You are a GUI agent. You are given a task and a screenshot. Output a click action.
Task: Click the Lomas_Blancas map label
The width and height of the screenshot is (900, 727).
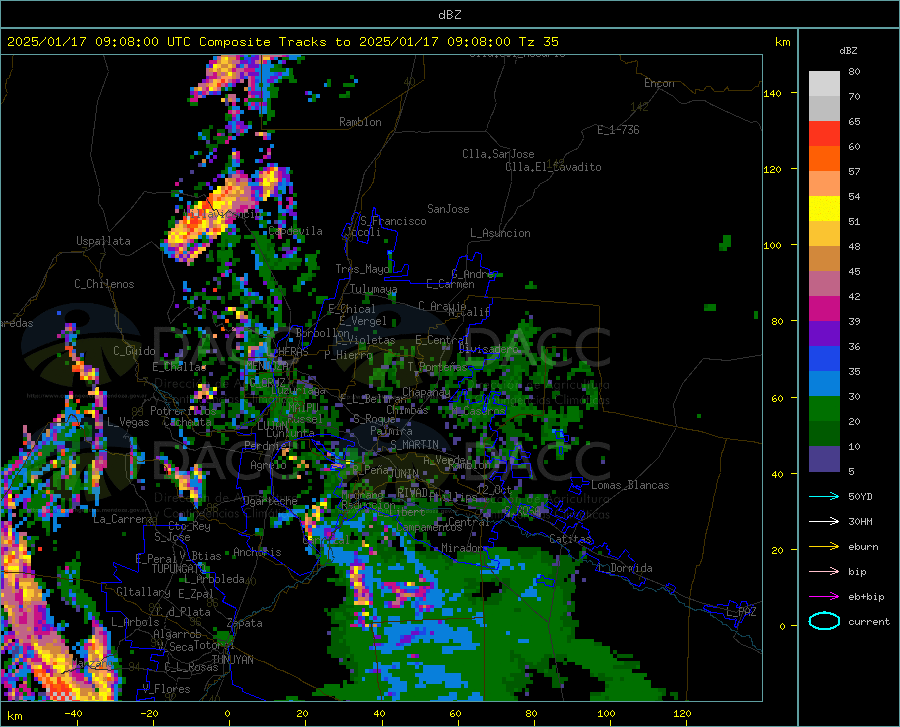[x=630, y=485]
